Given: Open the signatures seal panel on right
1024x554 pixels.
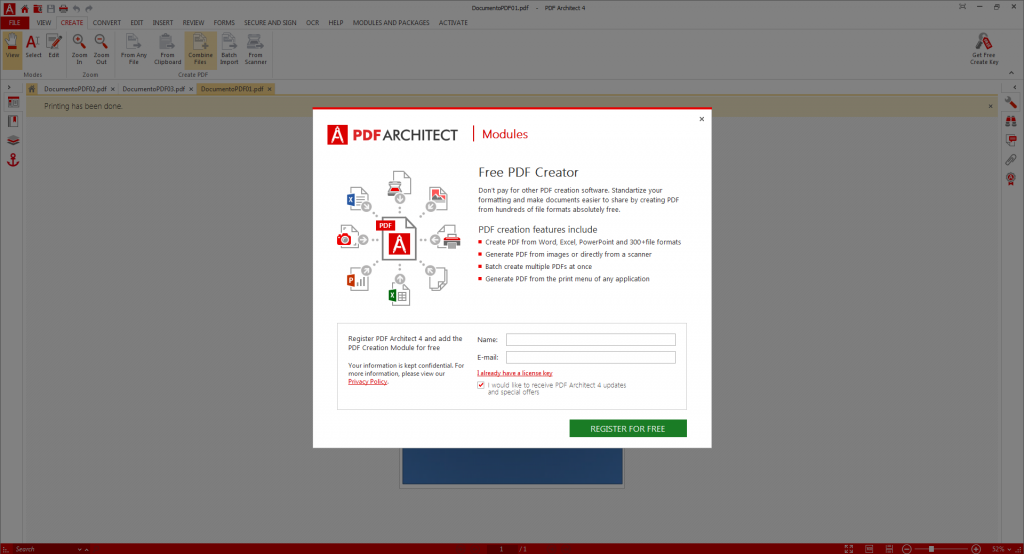Looking at the screenshot, I should coord(1011,179).
